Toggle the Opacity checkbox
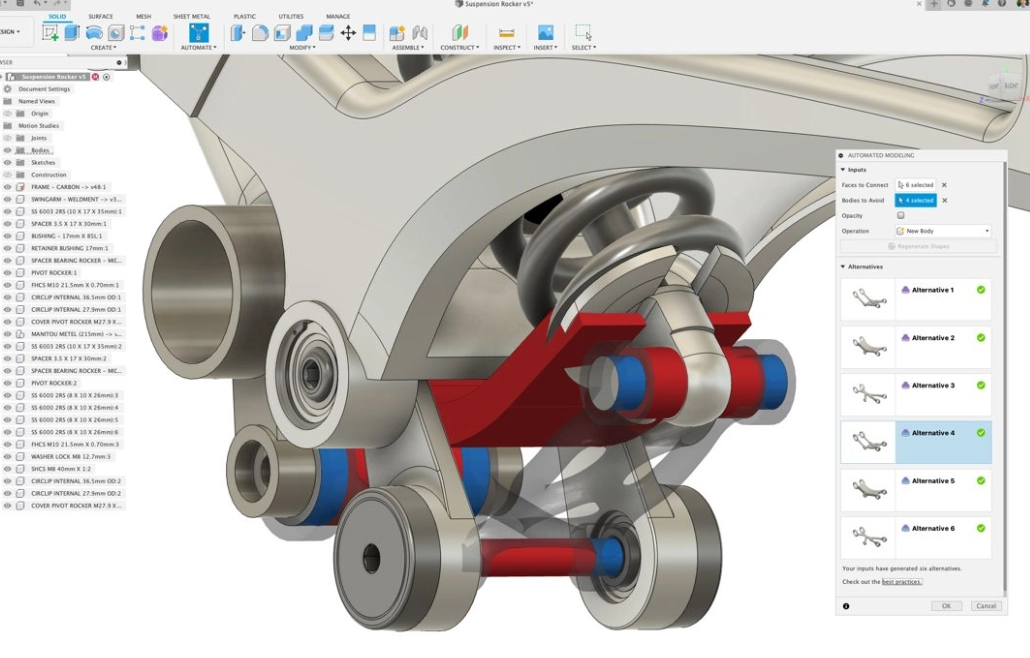This screenshot has width=1030, height=658. (901, 215)
